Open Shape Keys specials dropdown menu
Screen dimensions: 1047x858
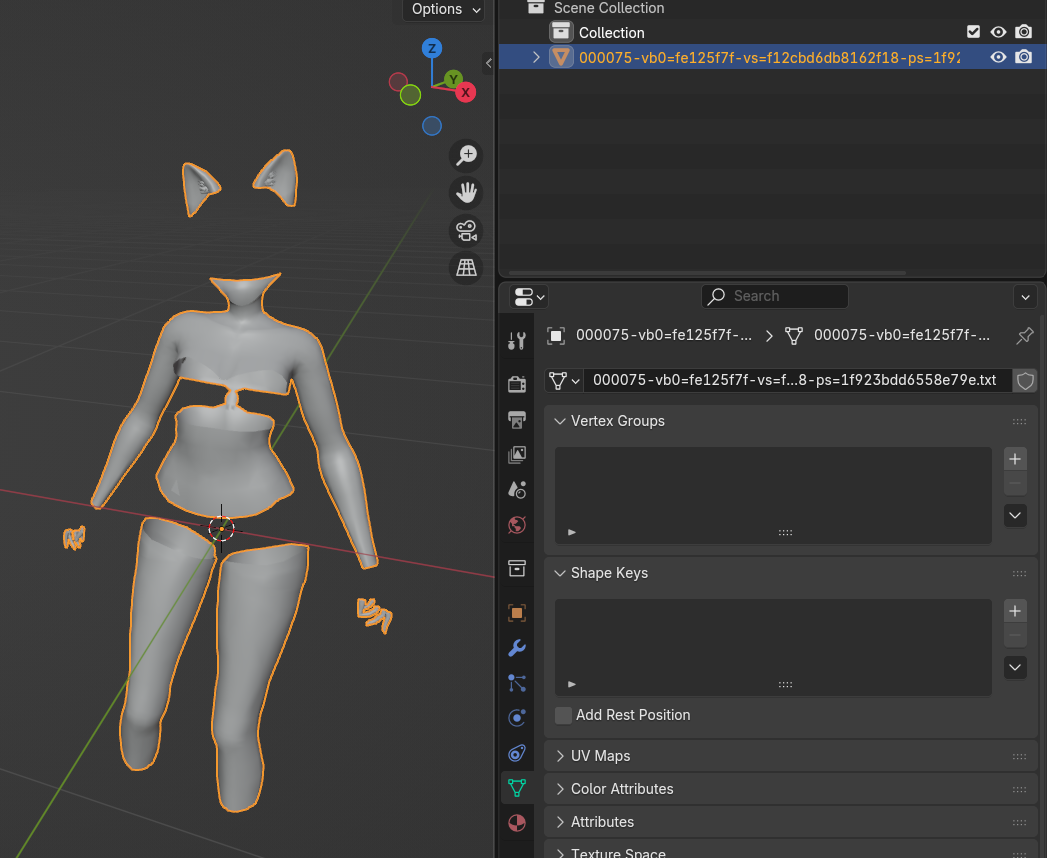[x=1015, y=668]
